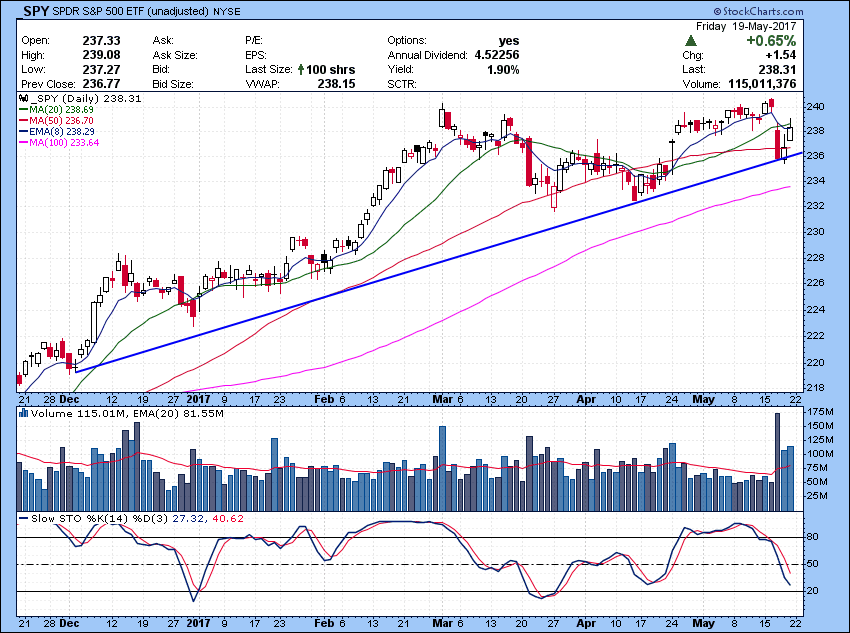Click the 230 price axis label
Screen dimensions: 850x633
[x=817, y=231]
